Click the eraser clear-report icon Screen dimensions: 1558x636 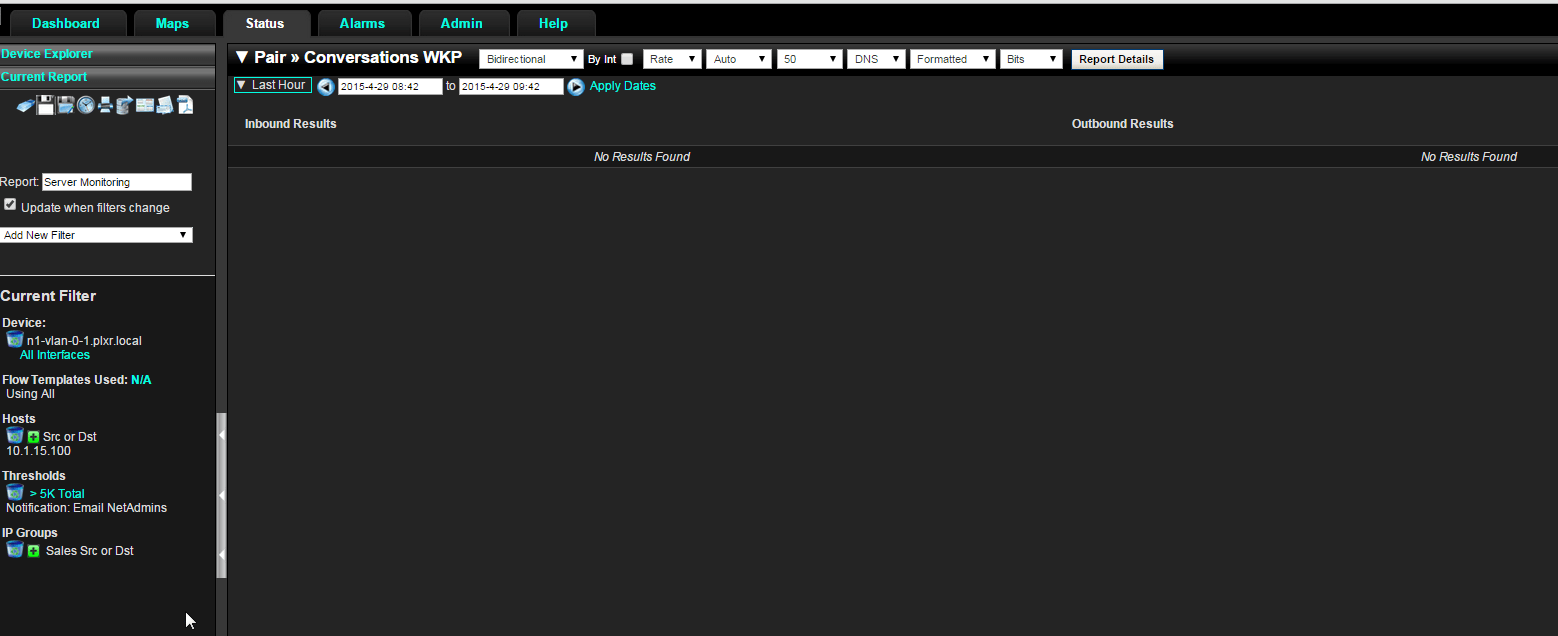pyautogui.click(x=26, y=105)
